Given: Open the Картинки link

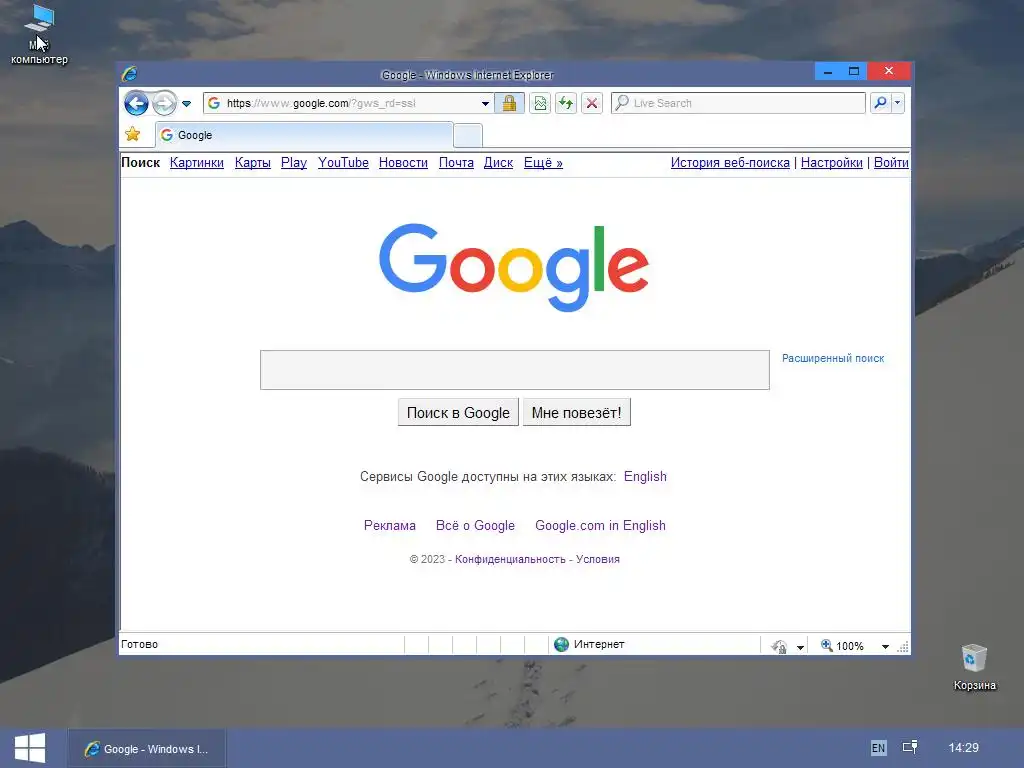Looking at the screenshot, I should point(197,163).
